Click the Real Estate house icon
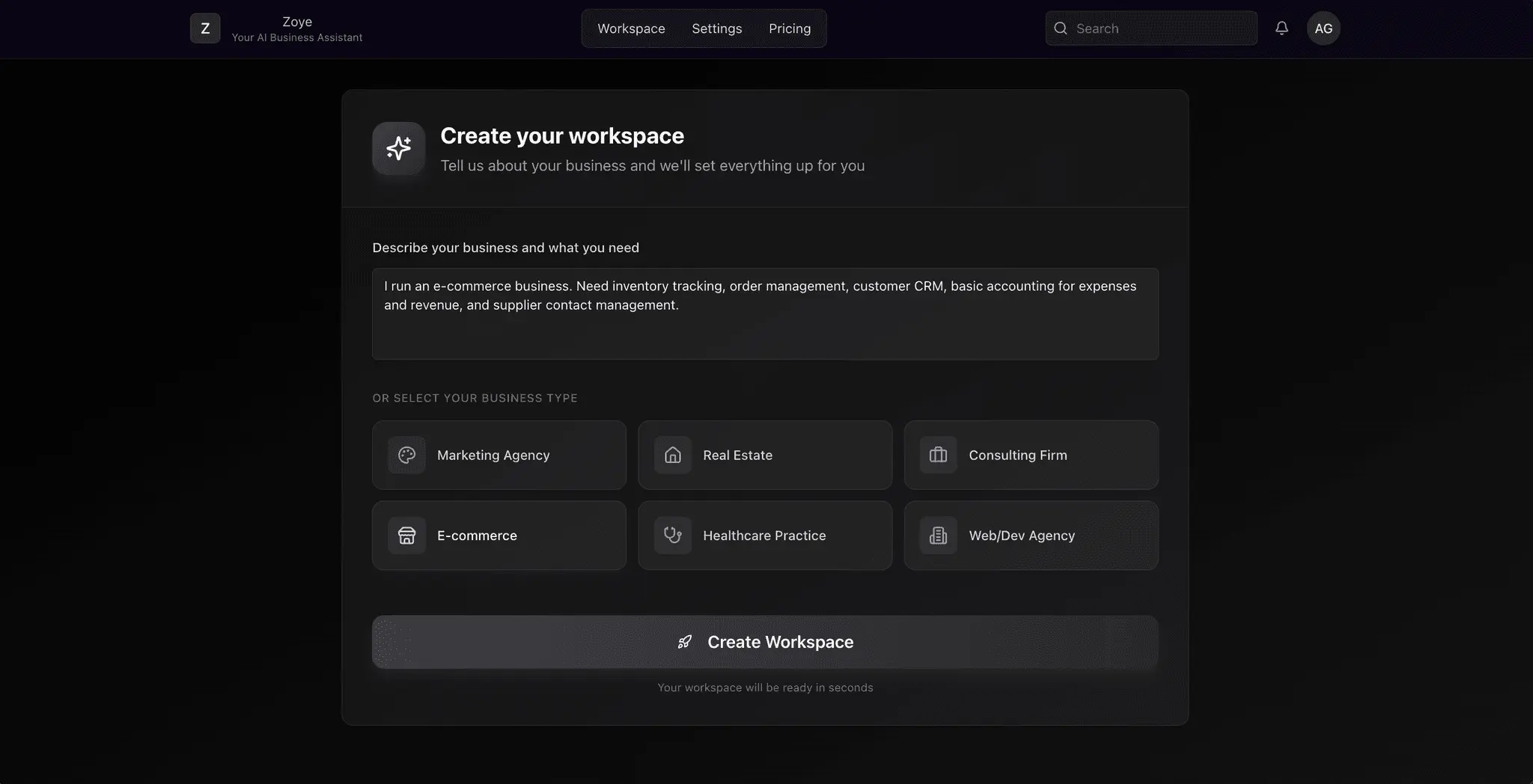This screenshot has width=1533, height=784. [673, 455]
